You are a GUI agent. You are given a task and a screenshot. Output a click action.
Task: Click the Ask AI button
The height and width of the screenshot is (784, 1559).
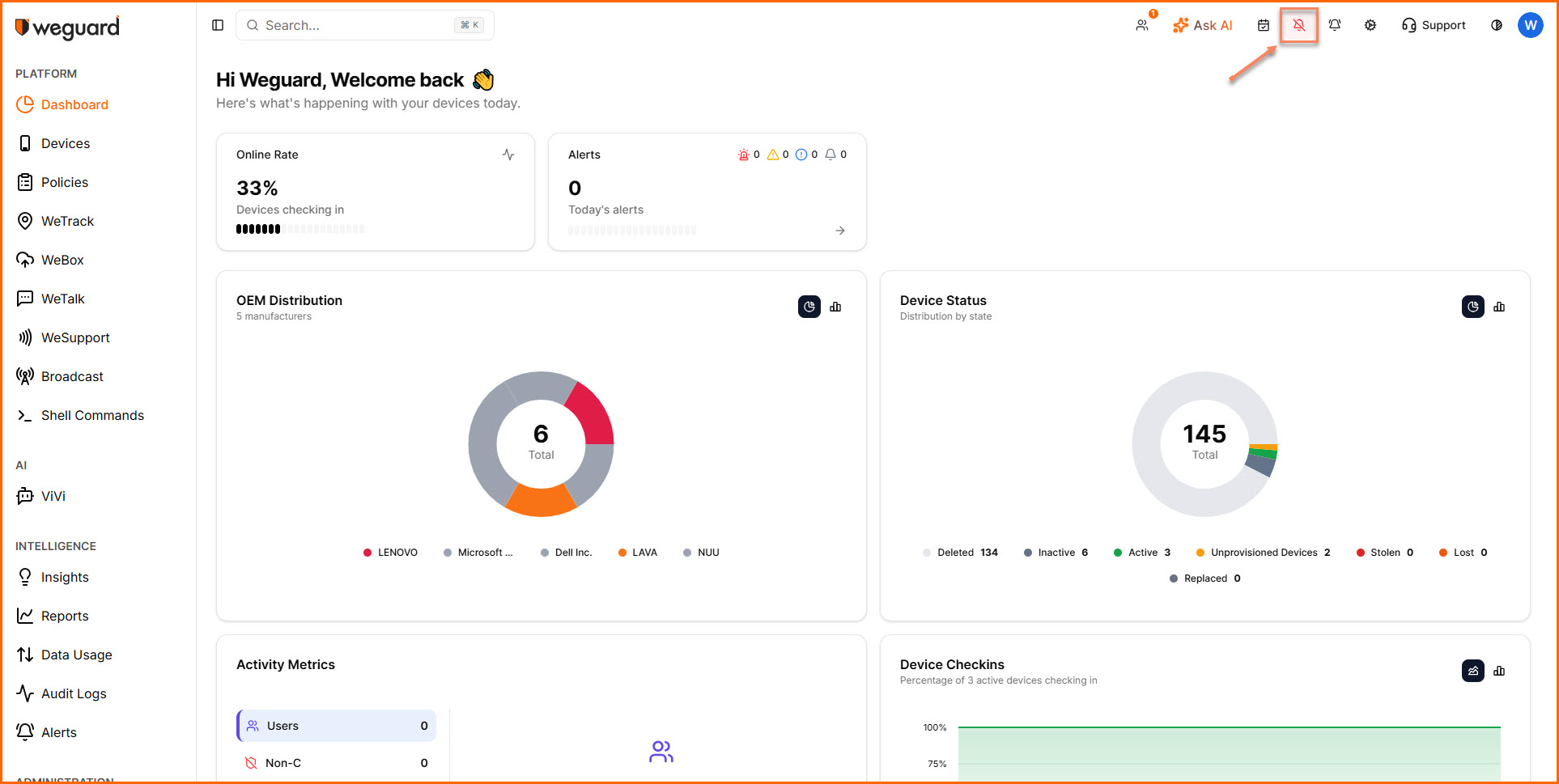click(x=1203, y=25)
